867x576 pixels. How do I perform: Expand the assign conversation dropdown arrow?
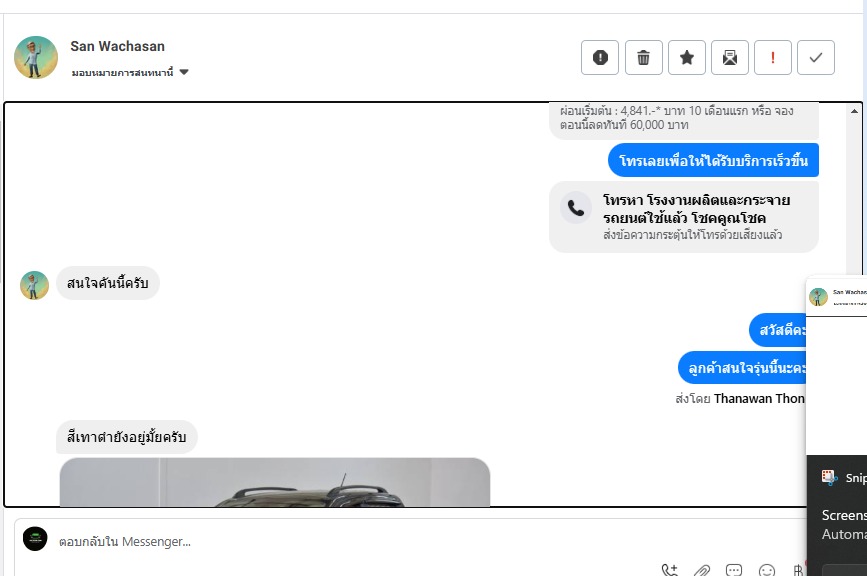coord(184,72)
